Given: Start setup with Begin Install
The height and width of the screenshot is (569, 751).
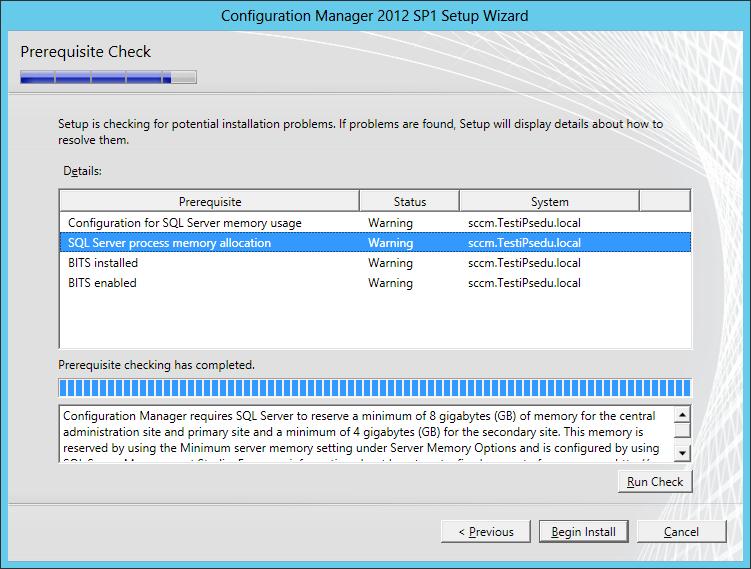Looking at the screenshot, I should (583, 532).
